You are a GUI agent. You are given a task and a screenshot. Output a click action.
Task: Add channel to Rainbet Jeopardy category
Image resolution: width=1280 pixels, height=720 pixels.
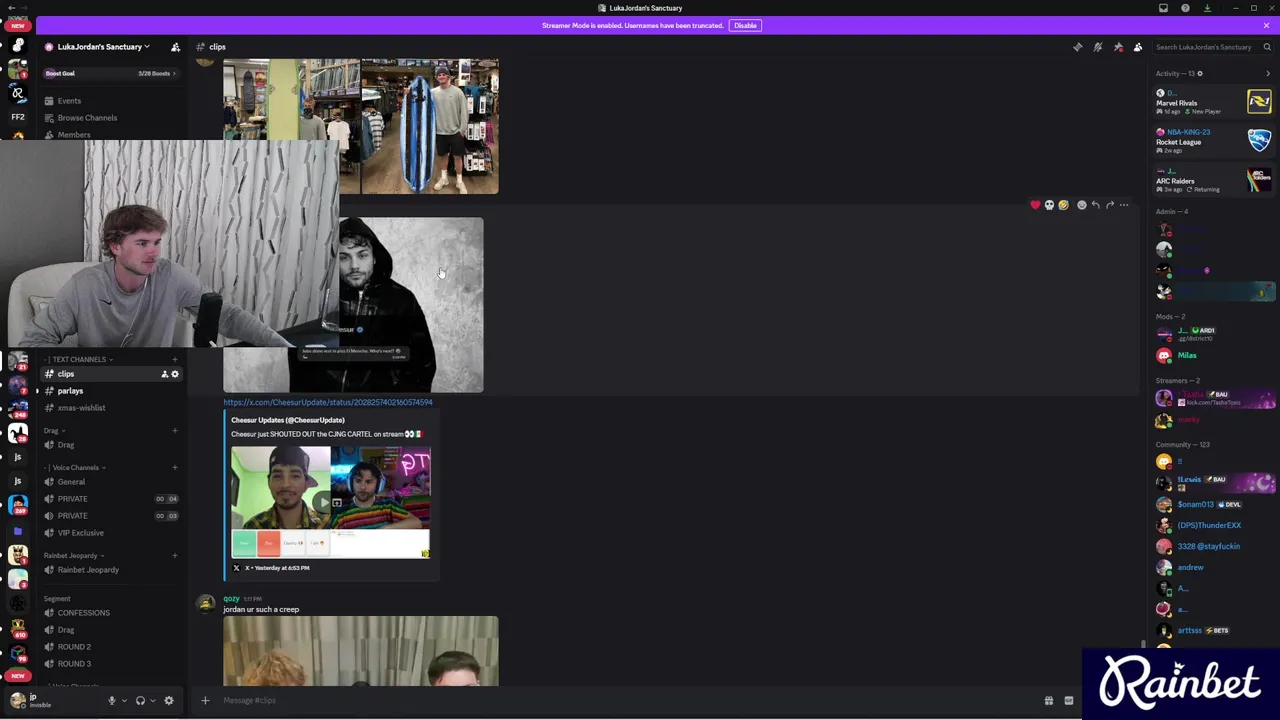[x=175, y=556]
